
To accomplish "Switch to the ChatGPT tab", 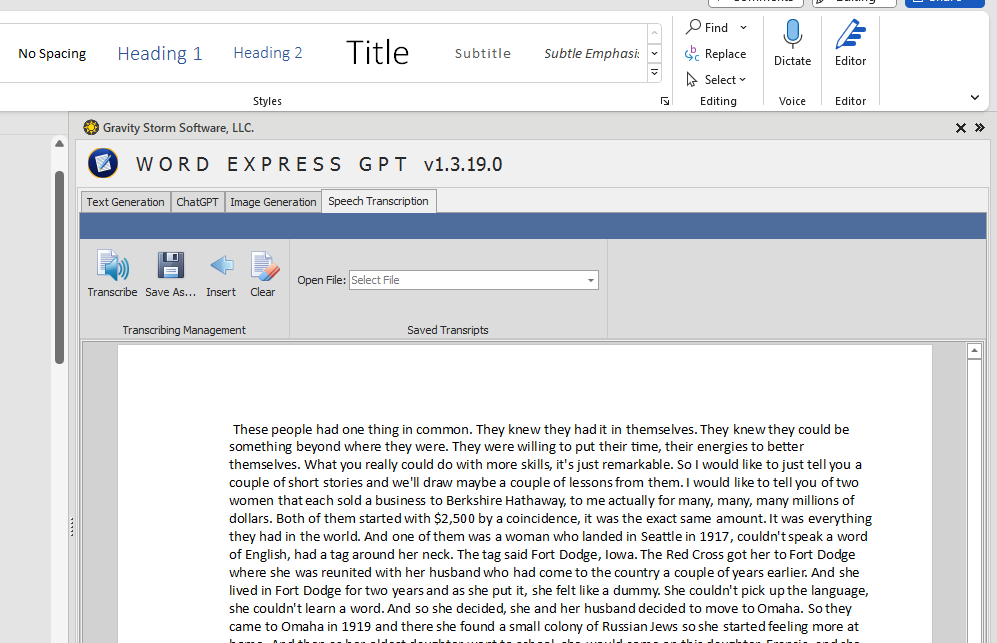I will tap(197, 202).
